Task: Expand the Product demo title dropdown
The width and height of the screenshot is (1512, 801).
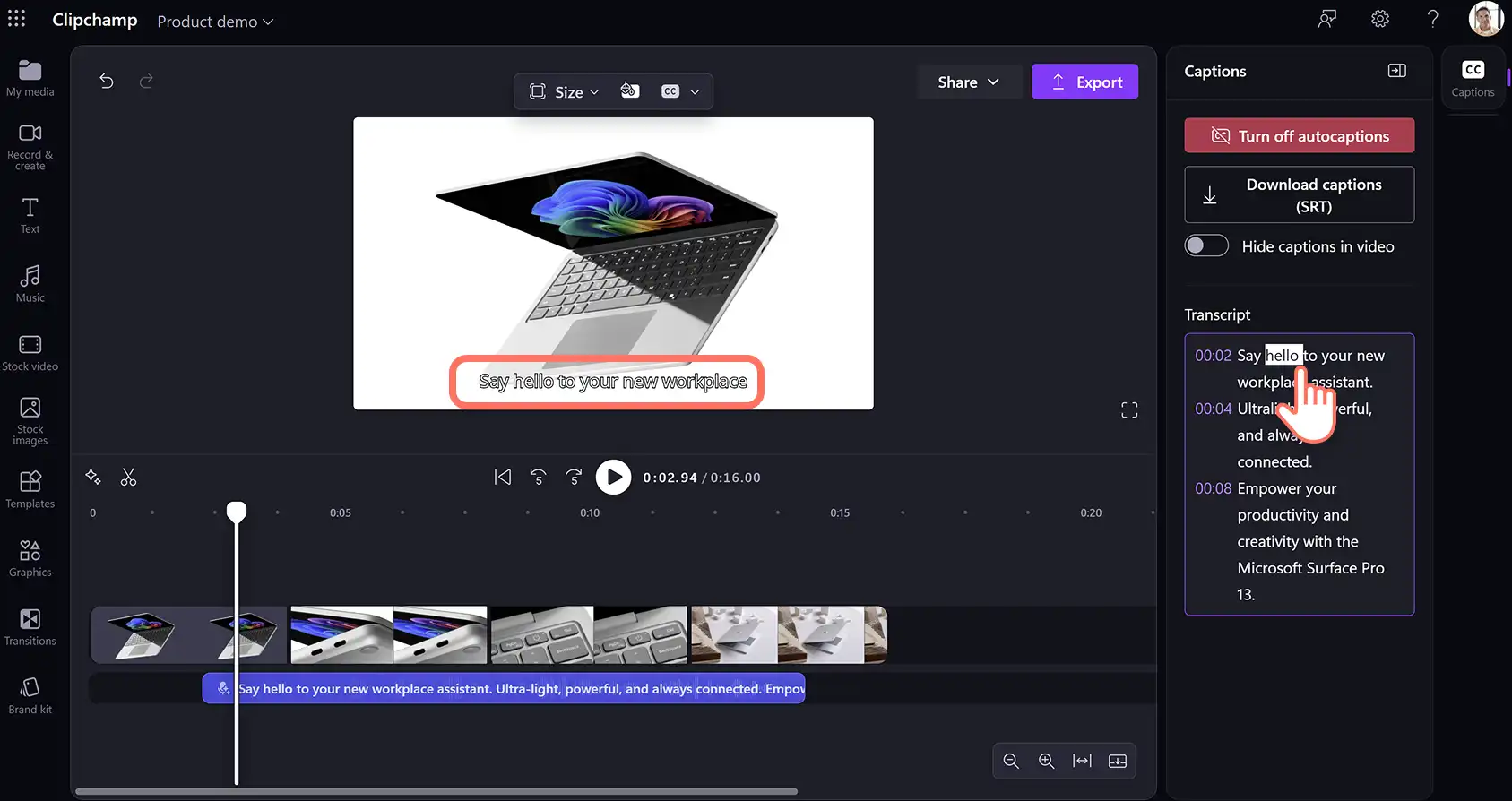Action: coord(215,22)
